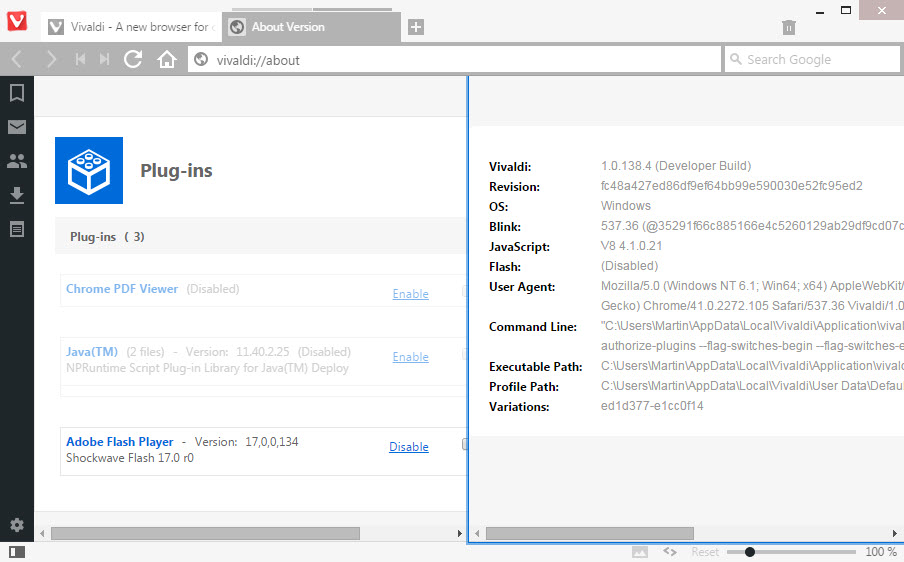Click the left pane horizontal scrollbar thumb
This screenshot has width=904, height=562.
(205, 534)
